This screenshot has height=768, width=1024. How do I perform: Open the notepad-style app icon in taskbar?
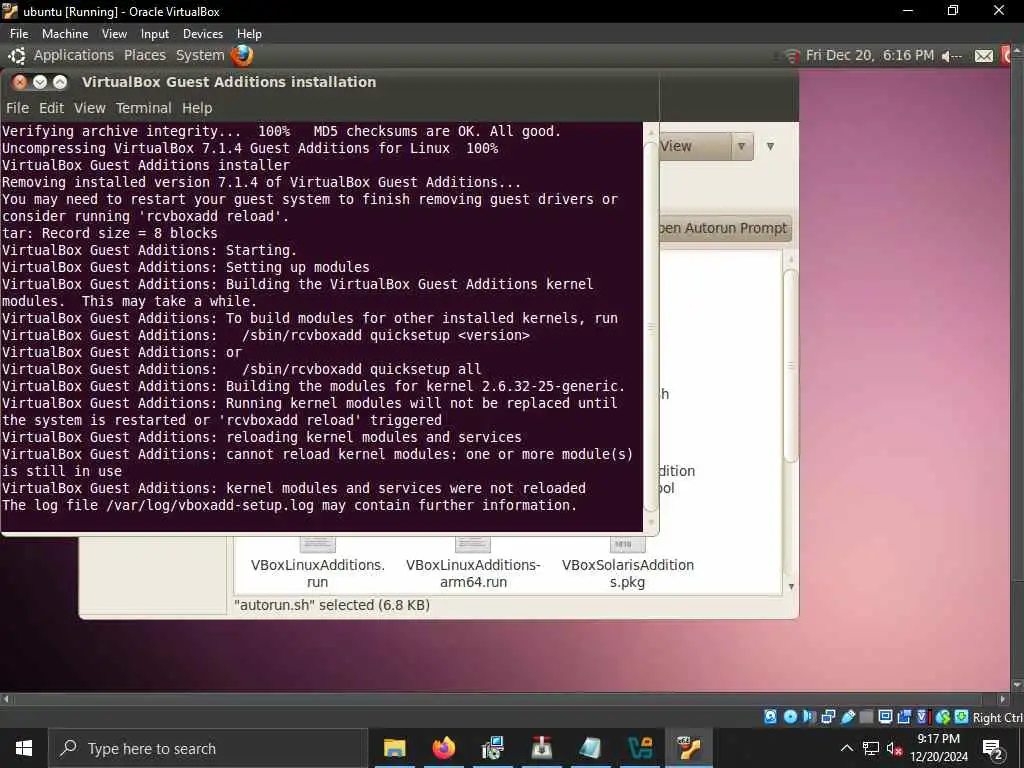tap(590, 748)
